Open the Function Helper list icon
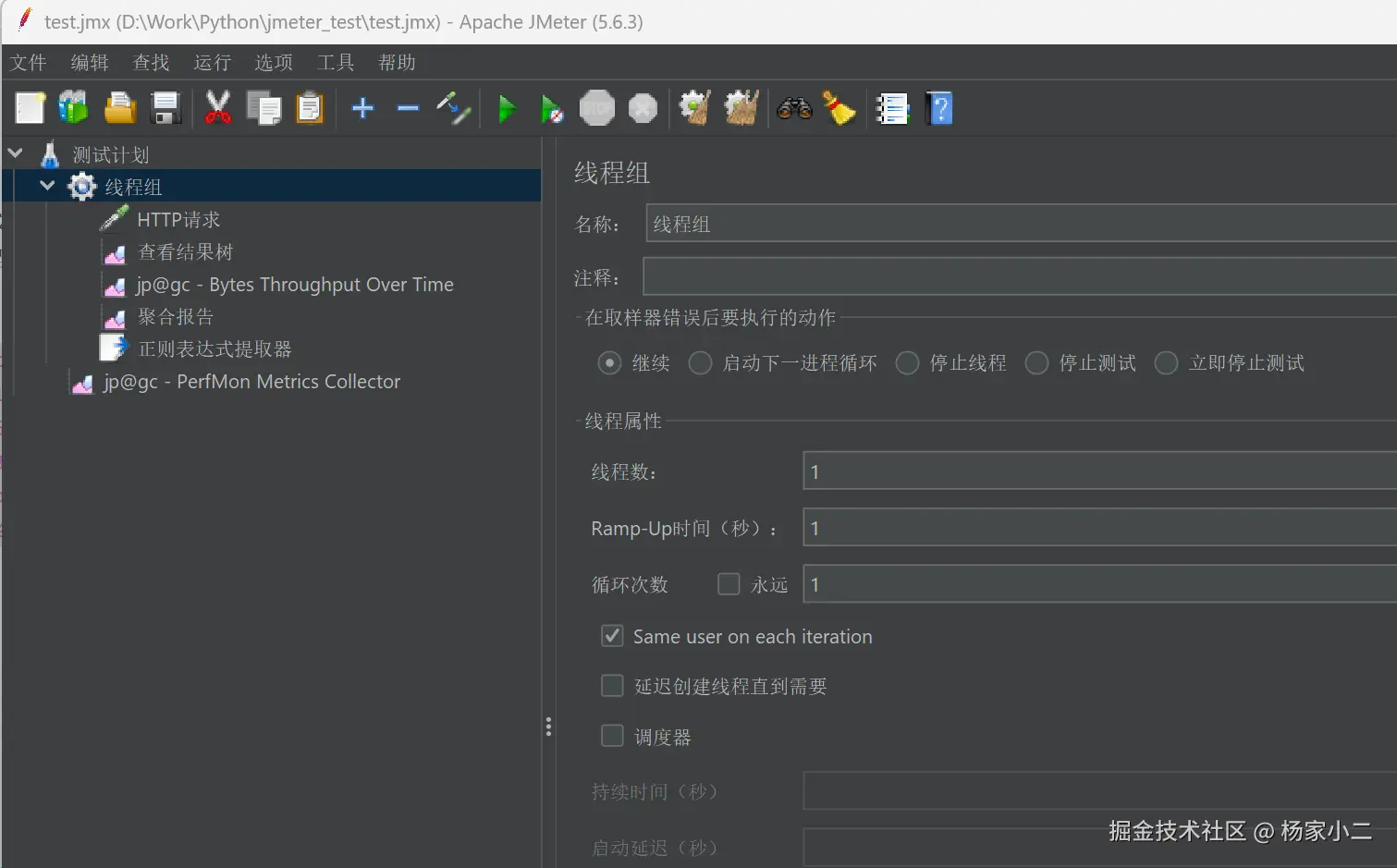 click(892, 109)
